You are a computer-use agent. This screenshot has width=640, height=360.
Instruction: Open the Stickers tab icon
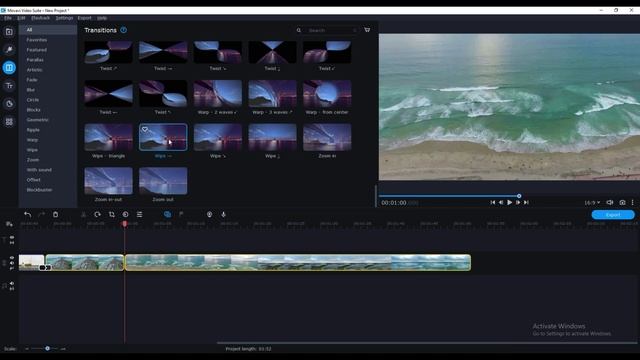coord(9,104)
